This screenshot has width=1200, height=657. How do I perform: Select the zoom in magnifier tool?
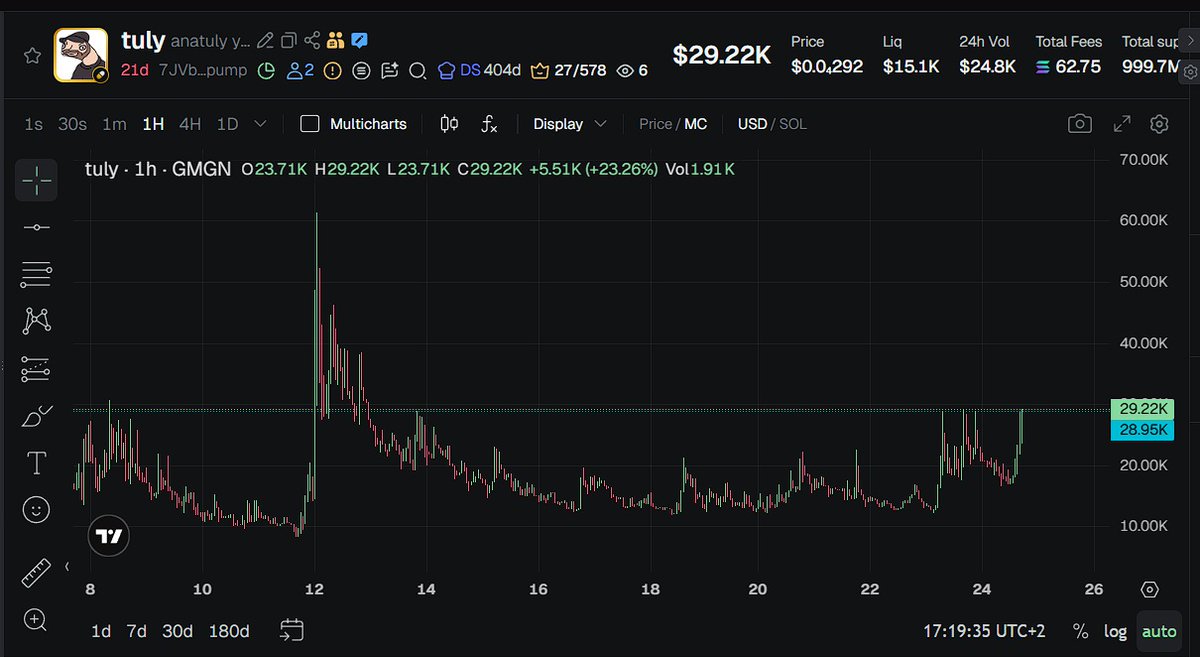36,620
